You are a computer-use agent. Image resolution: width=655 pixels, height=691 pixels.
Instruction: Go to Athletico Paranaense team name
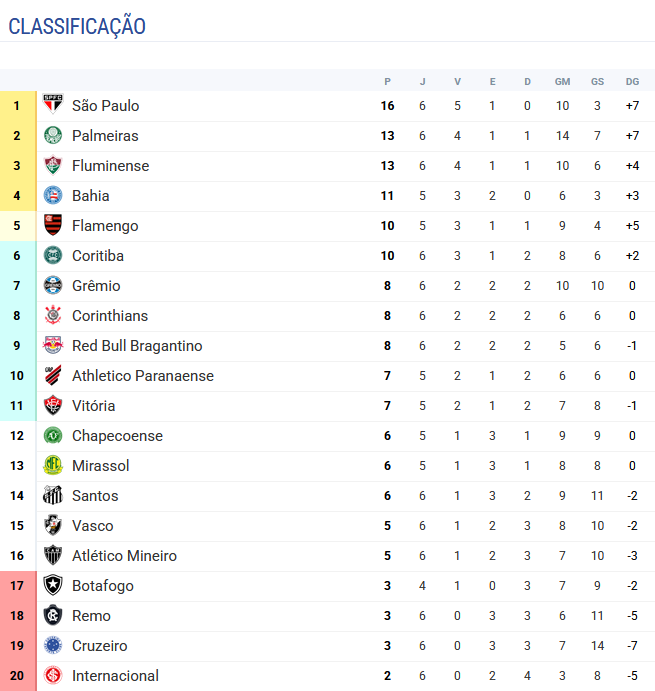tap(143, 376)
